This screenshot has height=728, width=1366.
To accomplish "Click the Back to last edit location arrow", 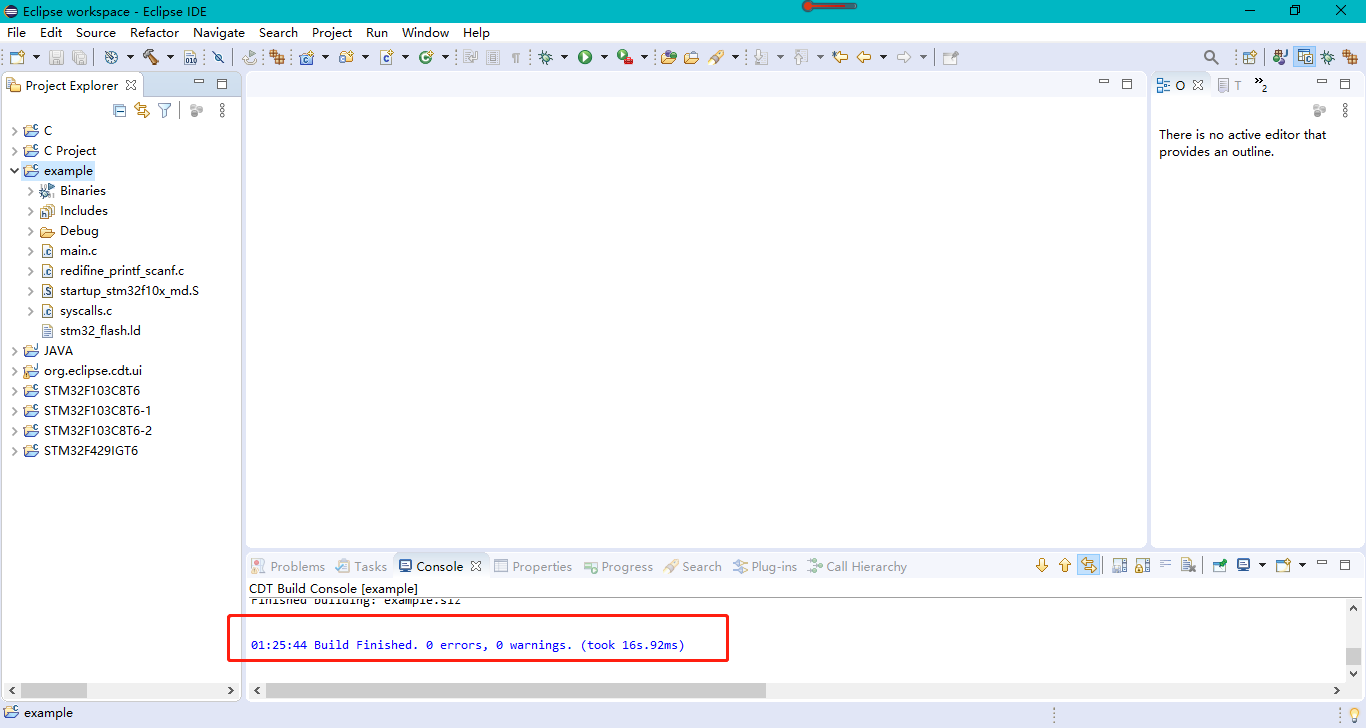I will (840, 57).
